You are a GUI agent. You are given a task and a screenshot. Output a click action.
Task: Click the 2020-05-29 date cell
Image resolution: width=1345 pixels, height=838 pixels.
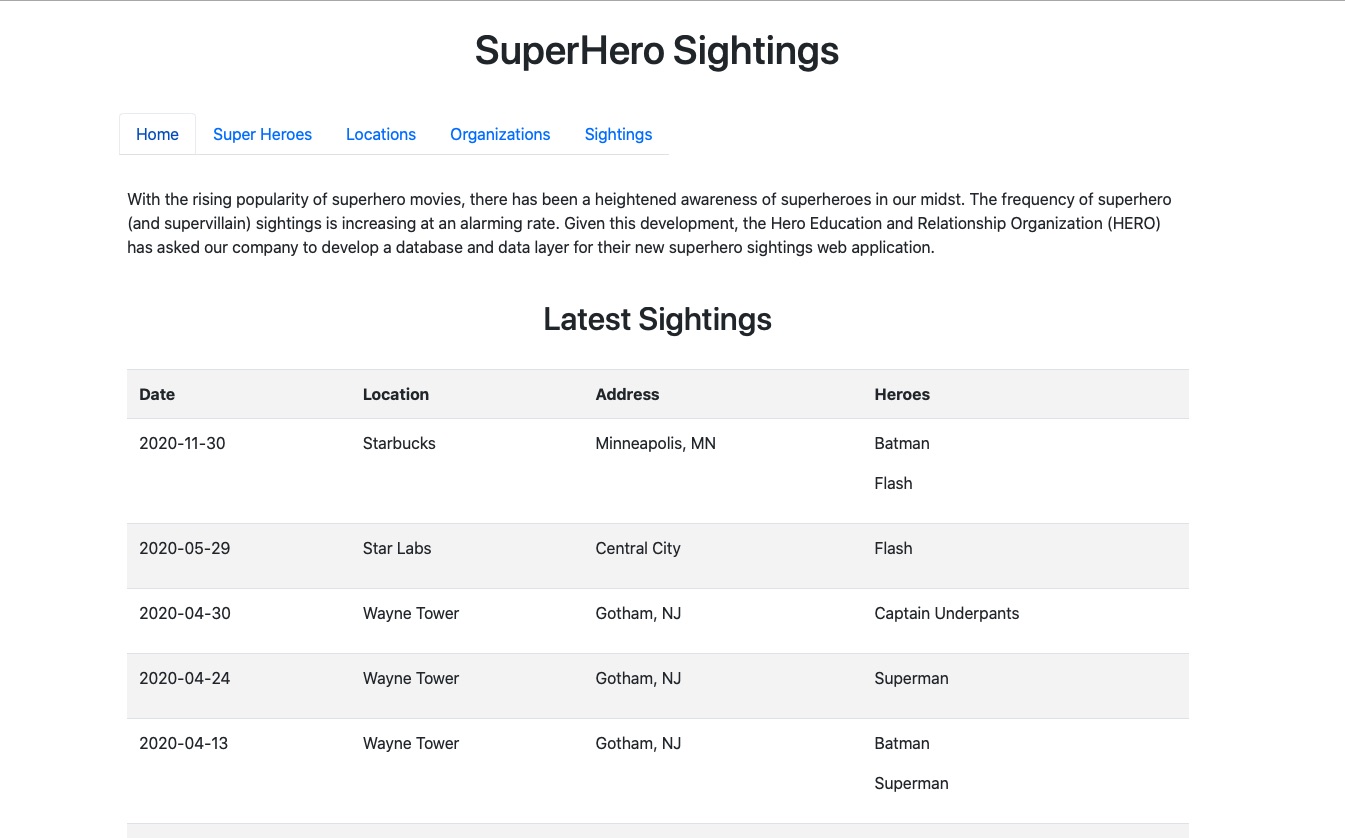pos(184,548)
